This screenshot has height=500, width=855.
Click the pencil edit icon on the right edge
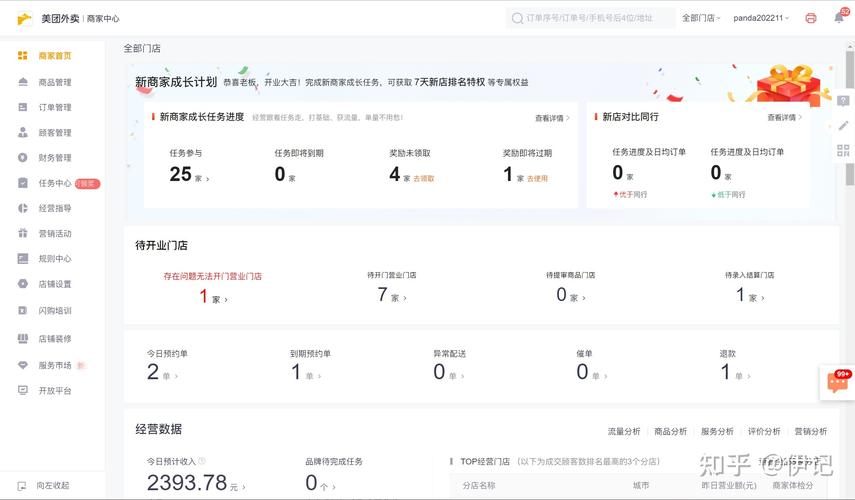click(843, 125)
